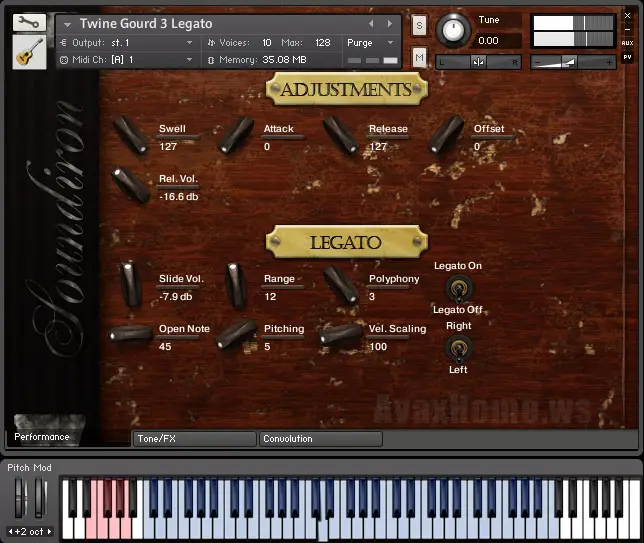Click the Offset knob
Screen dimensions: 644x543
coord(446,135)
